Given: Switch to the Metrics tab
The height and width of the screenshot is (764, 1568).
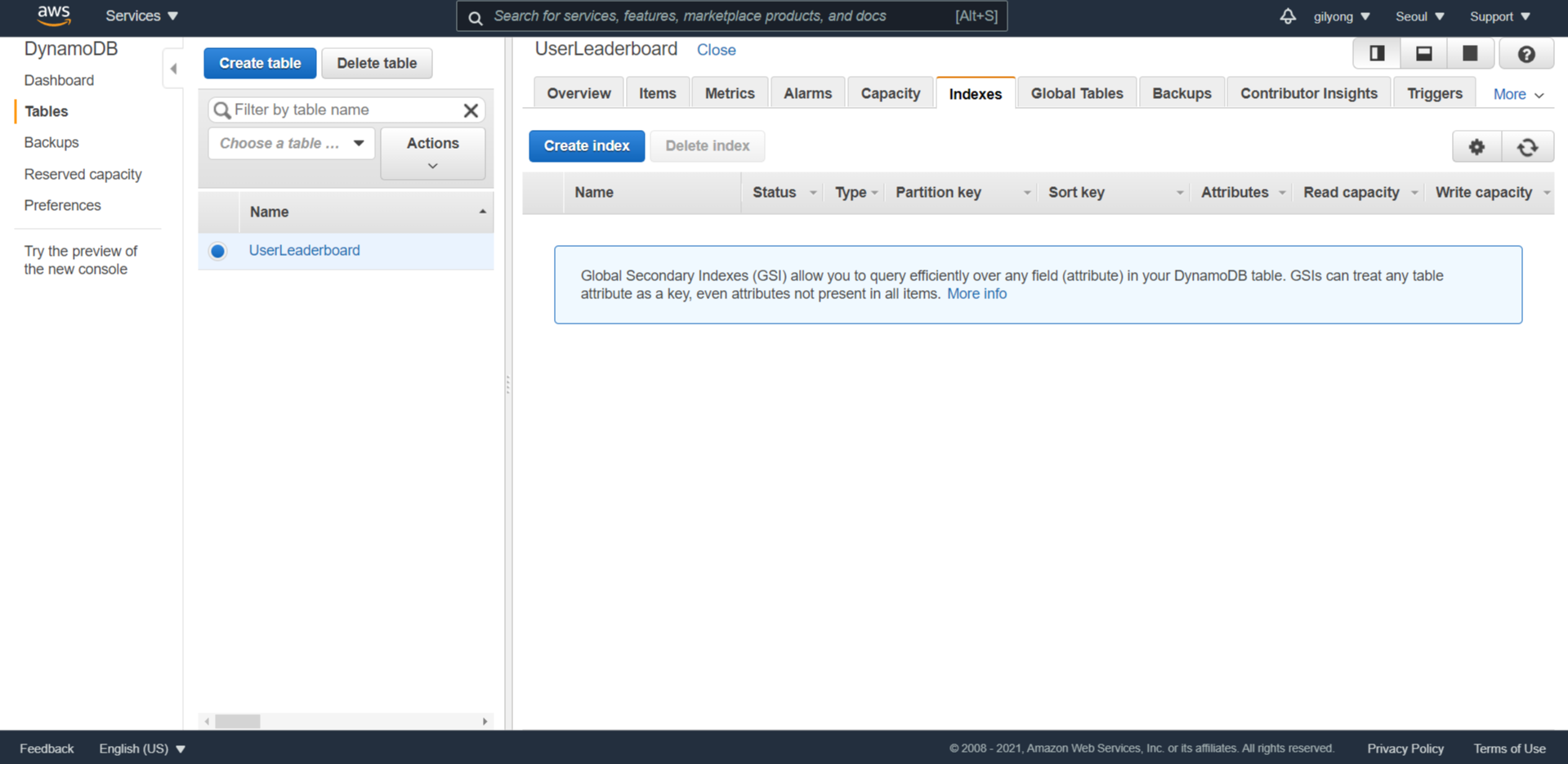Looking at the screenshot, I should pyautogui.click(x=730, y=93).
